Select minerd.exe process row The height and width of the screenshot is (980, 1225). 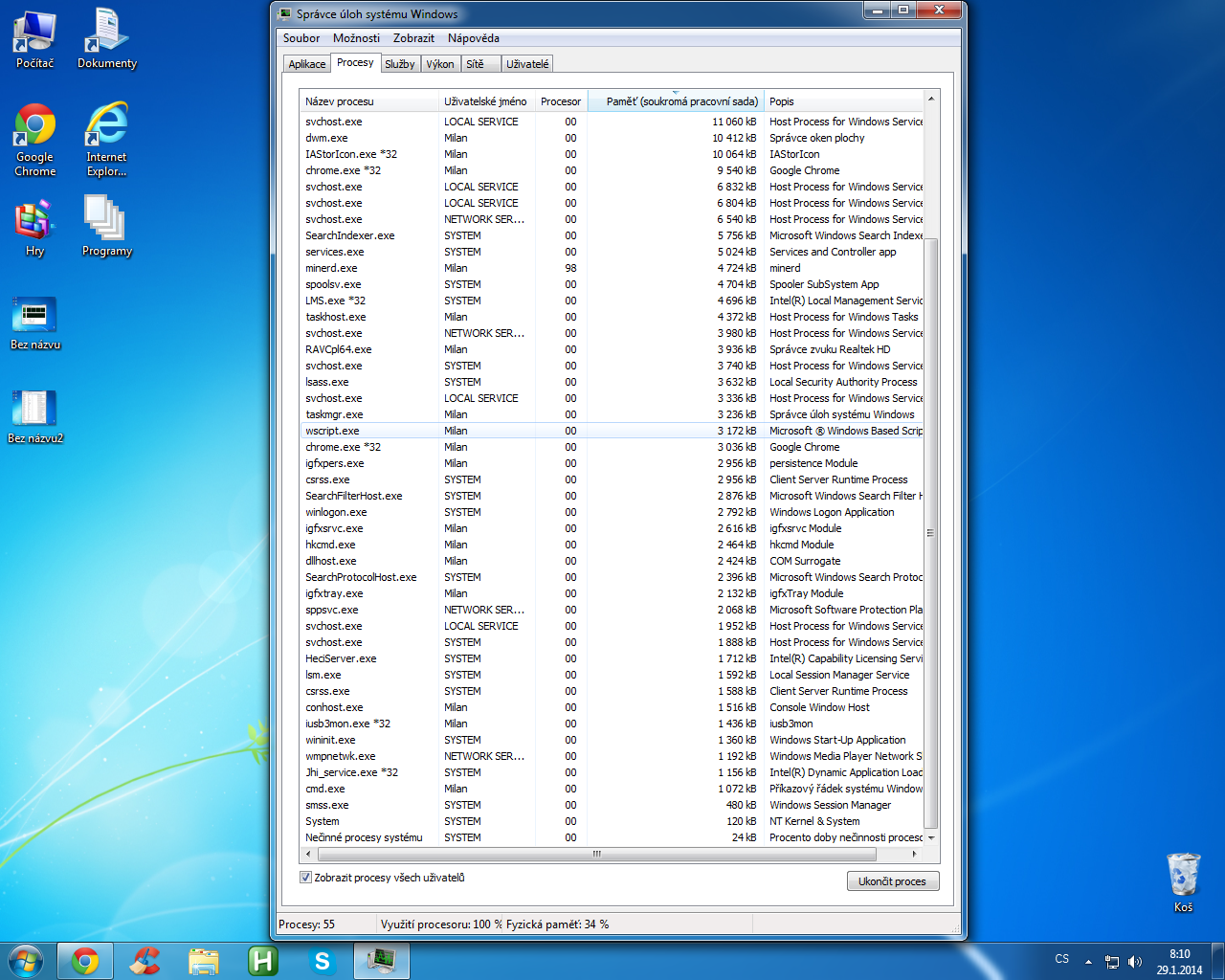[x=612, y=268]
